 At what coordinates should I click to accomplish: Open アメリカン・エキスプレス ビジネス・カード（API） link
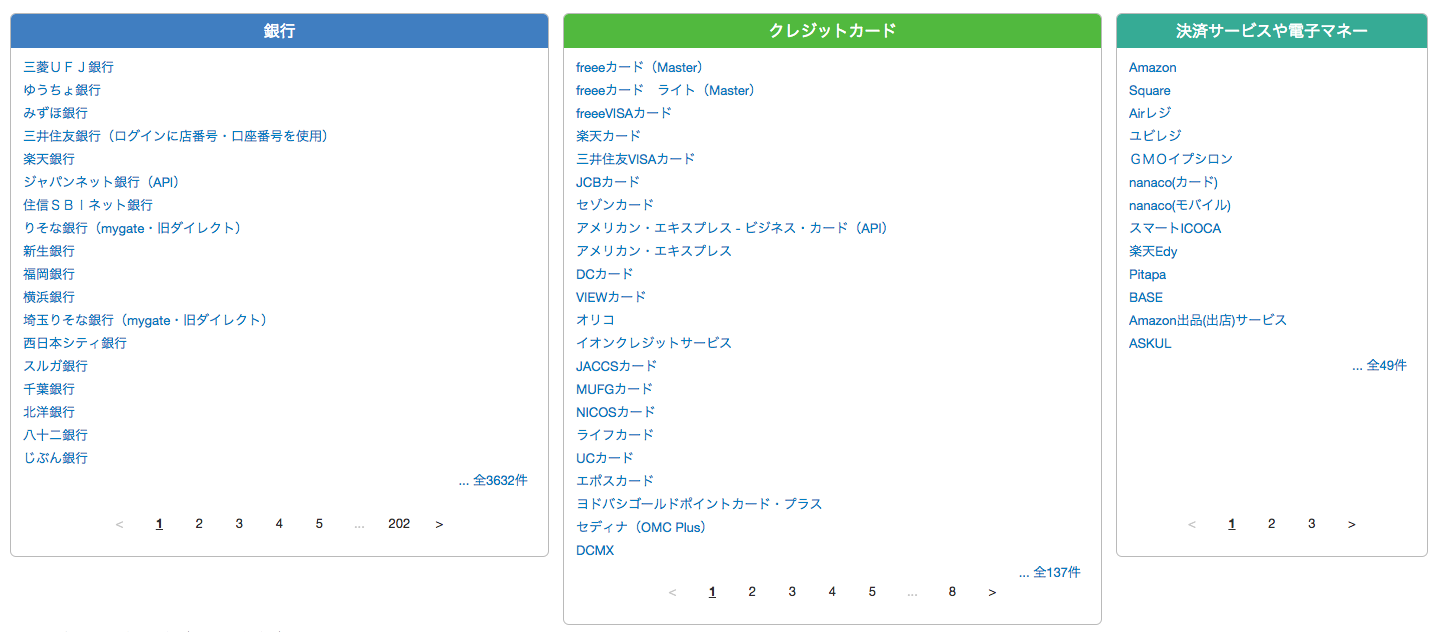732,228
